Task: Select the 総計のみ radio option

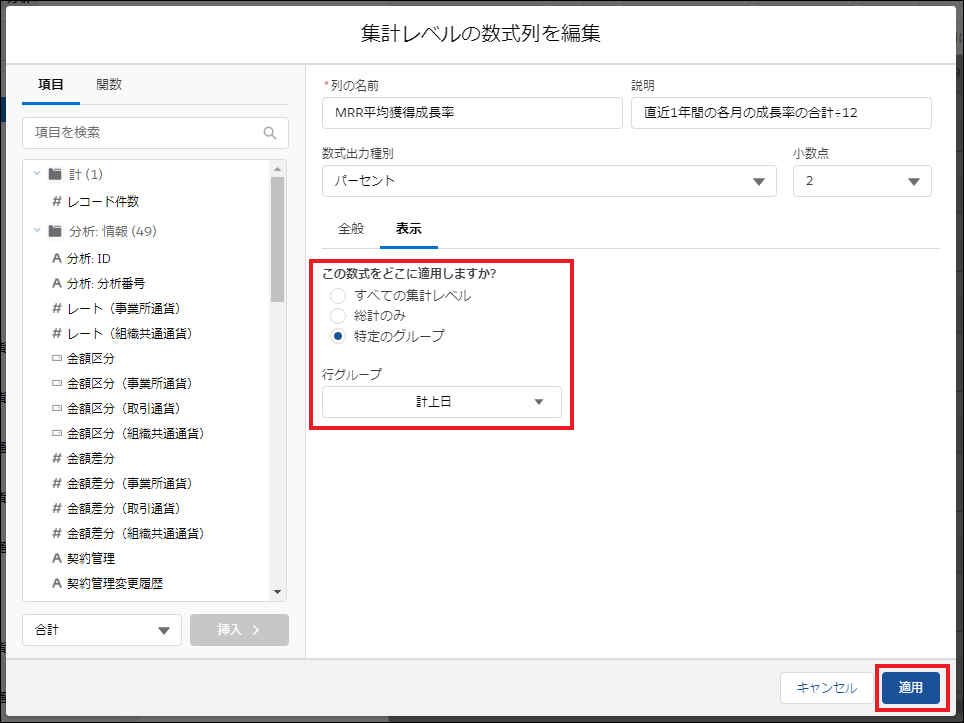Action: [x=338, y=316]
